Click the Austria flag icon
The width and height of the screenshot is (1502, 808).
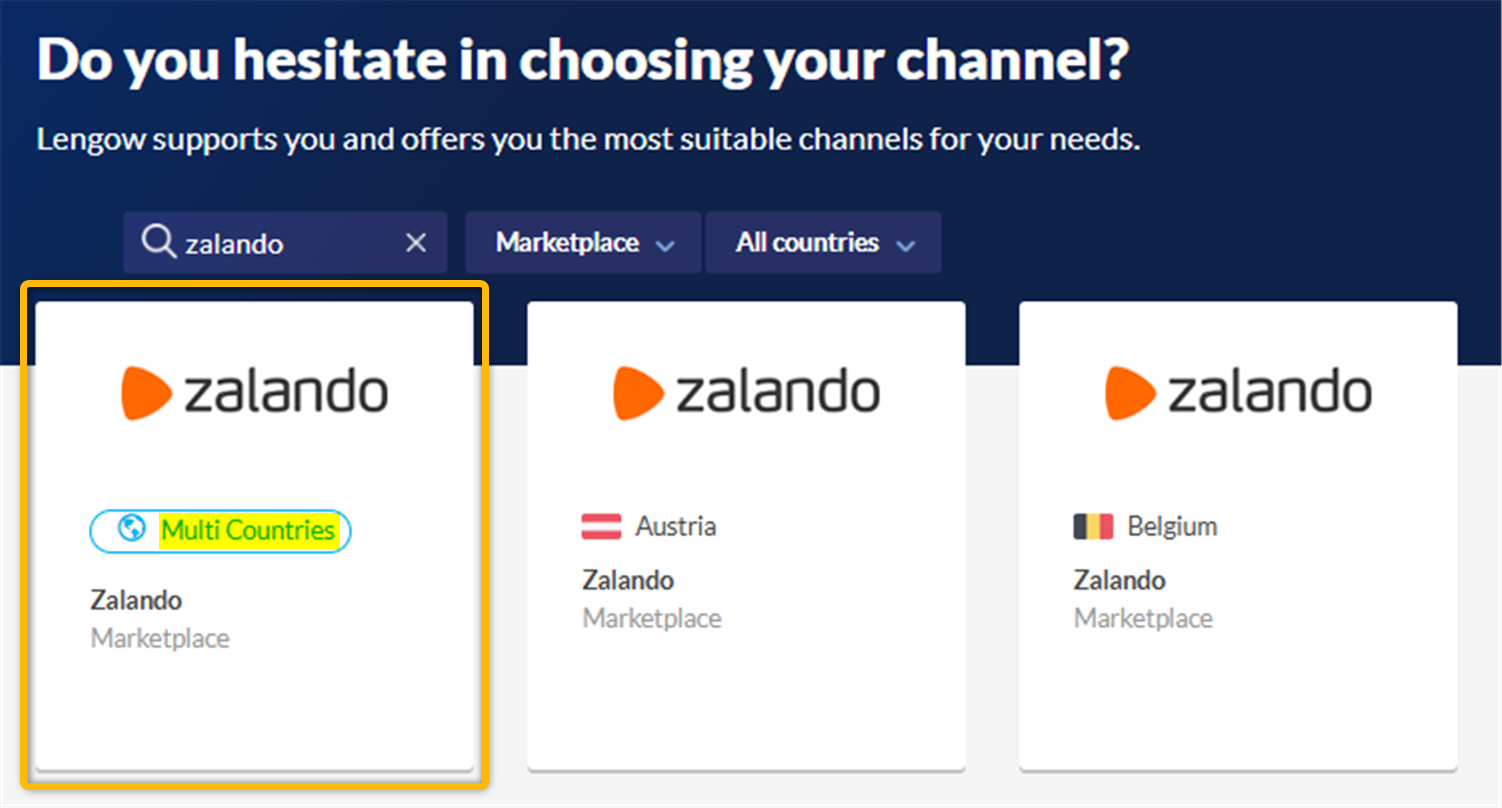601,527
